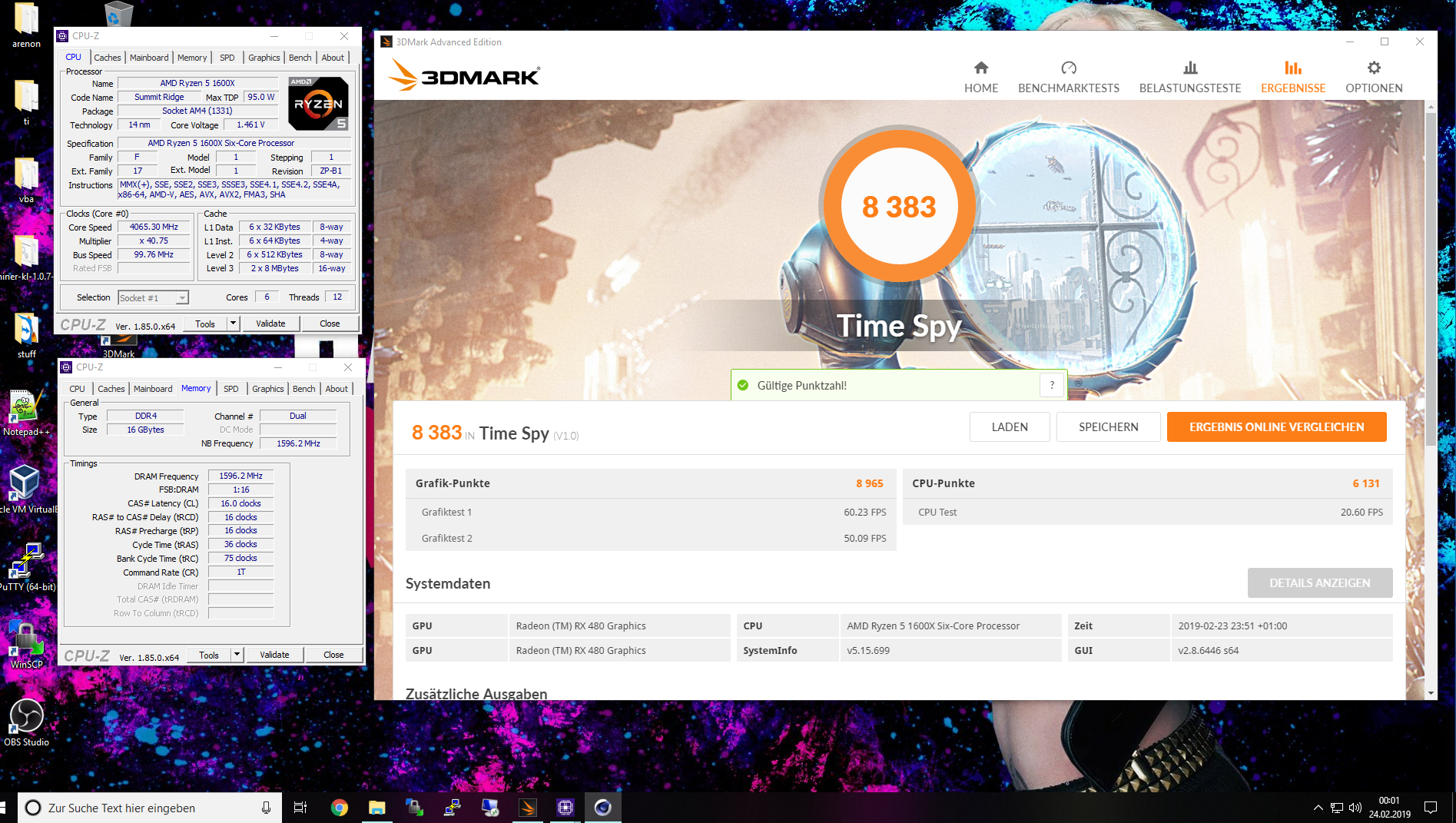Click Close button in top CPU-Z
Image resolution: width=1456 pixels, height=823 pixels.
tap(330, 324)
